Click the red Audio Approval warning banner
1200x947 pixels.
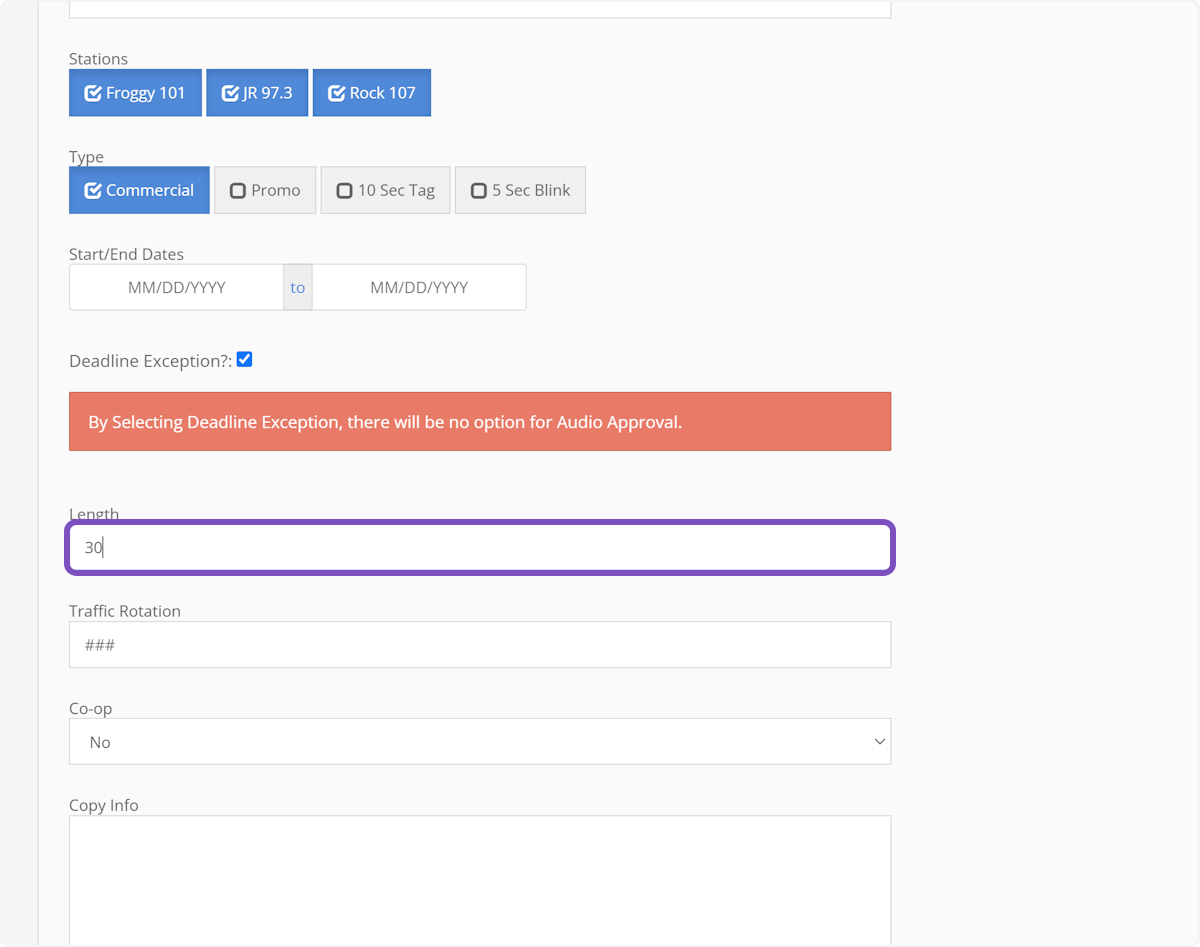(x=480, y=422)
